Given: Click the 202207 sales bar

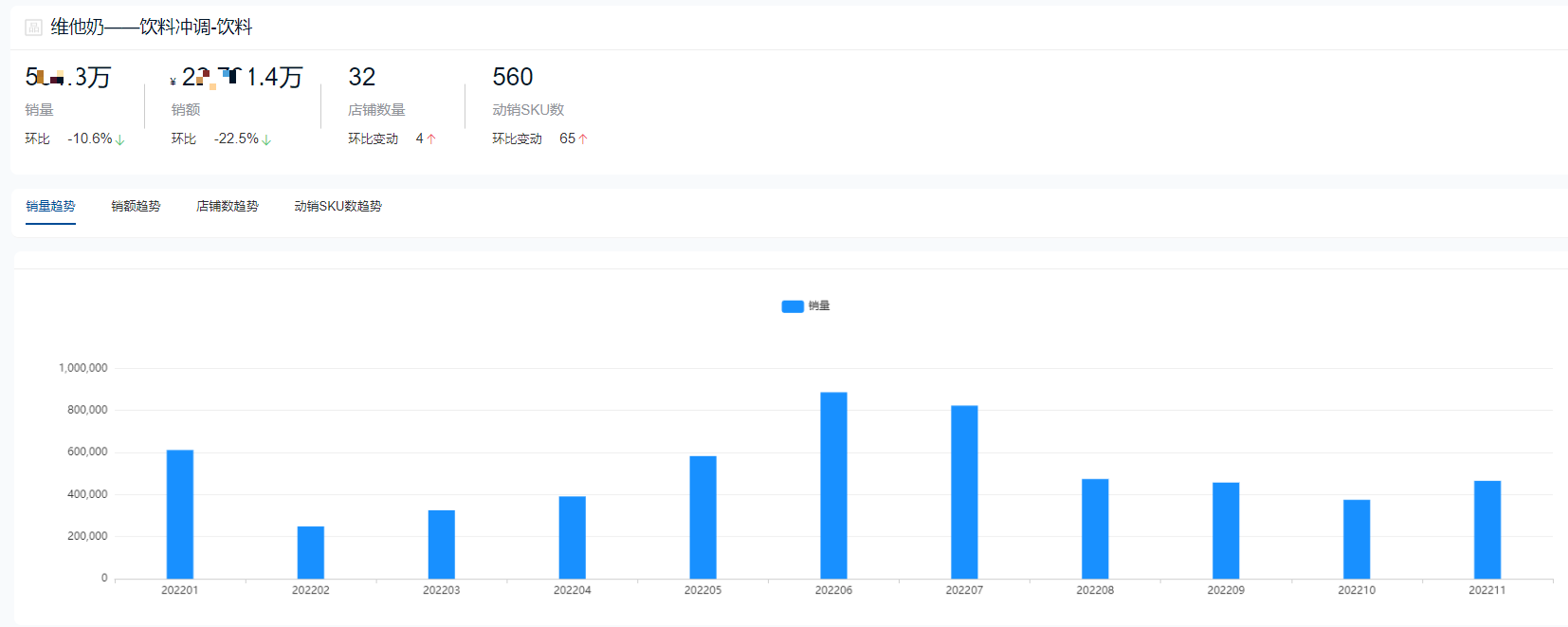Looking at the screenshot, I should click(964, 491).
